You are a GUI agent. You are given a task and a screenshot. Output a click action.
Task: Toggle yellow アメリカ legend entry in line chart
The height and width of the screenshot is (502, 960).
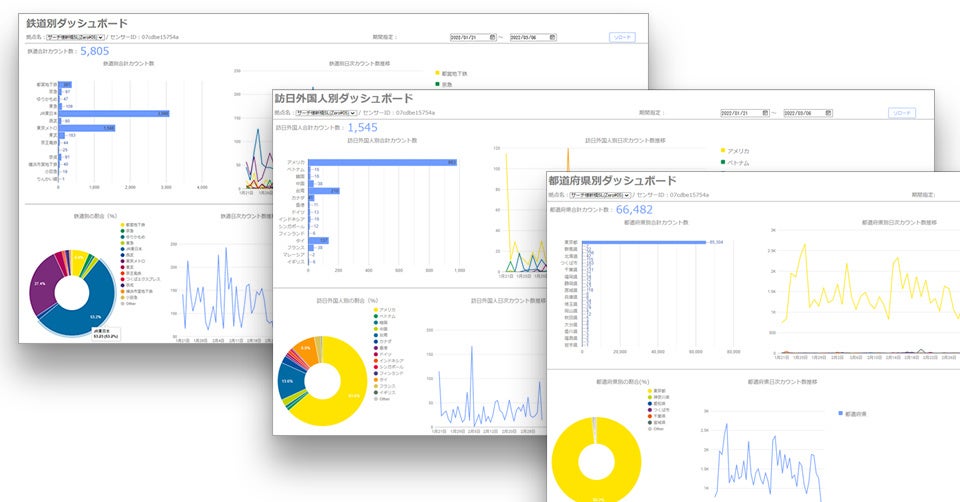coord(735,151)
